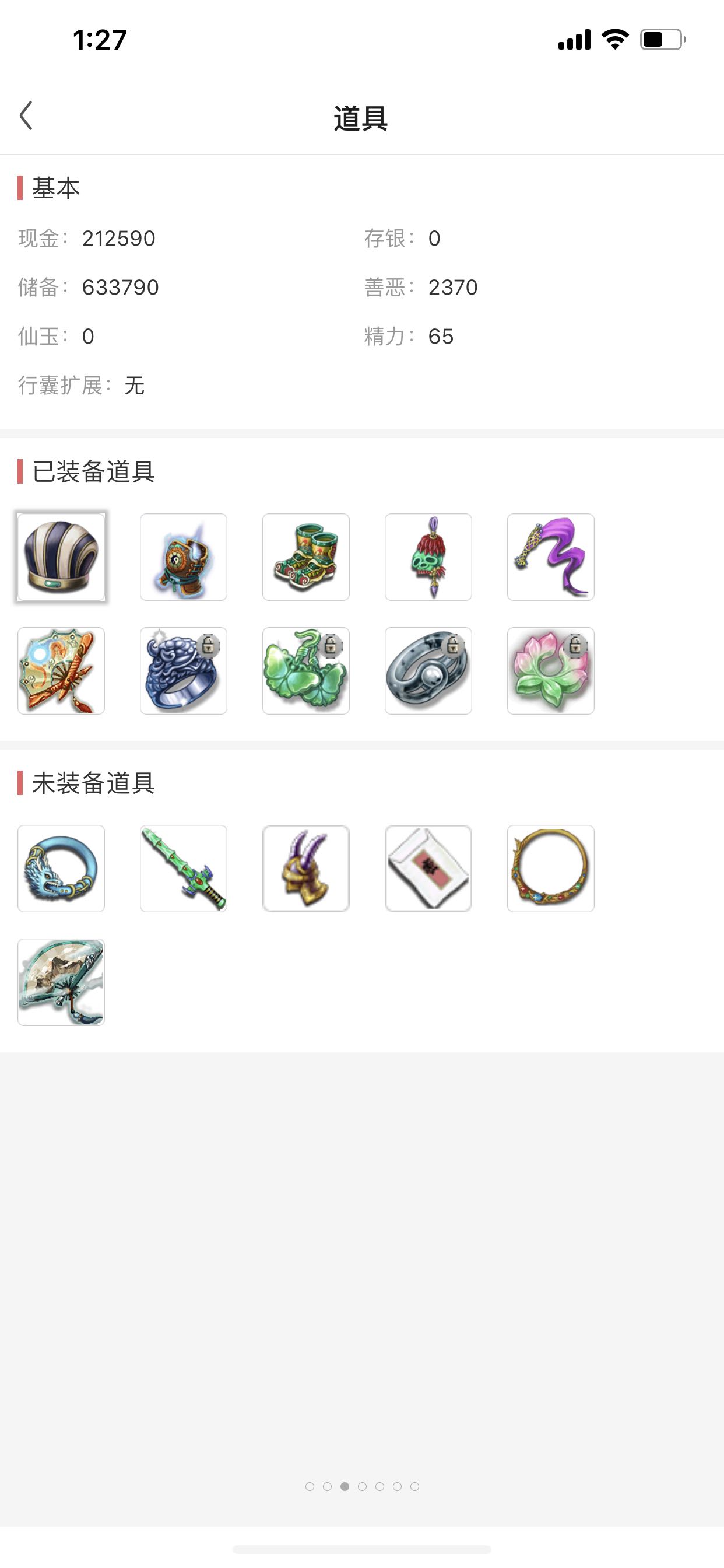Open the blue armor equipped item
The height and width of the screenshot is (1568, 724).
(x=184, y=557)
